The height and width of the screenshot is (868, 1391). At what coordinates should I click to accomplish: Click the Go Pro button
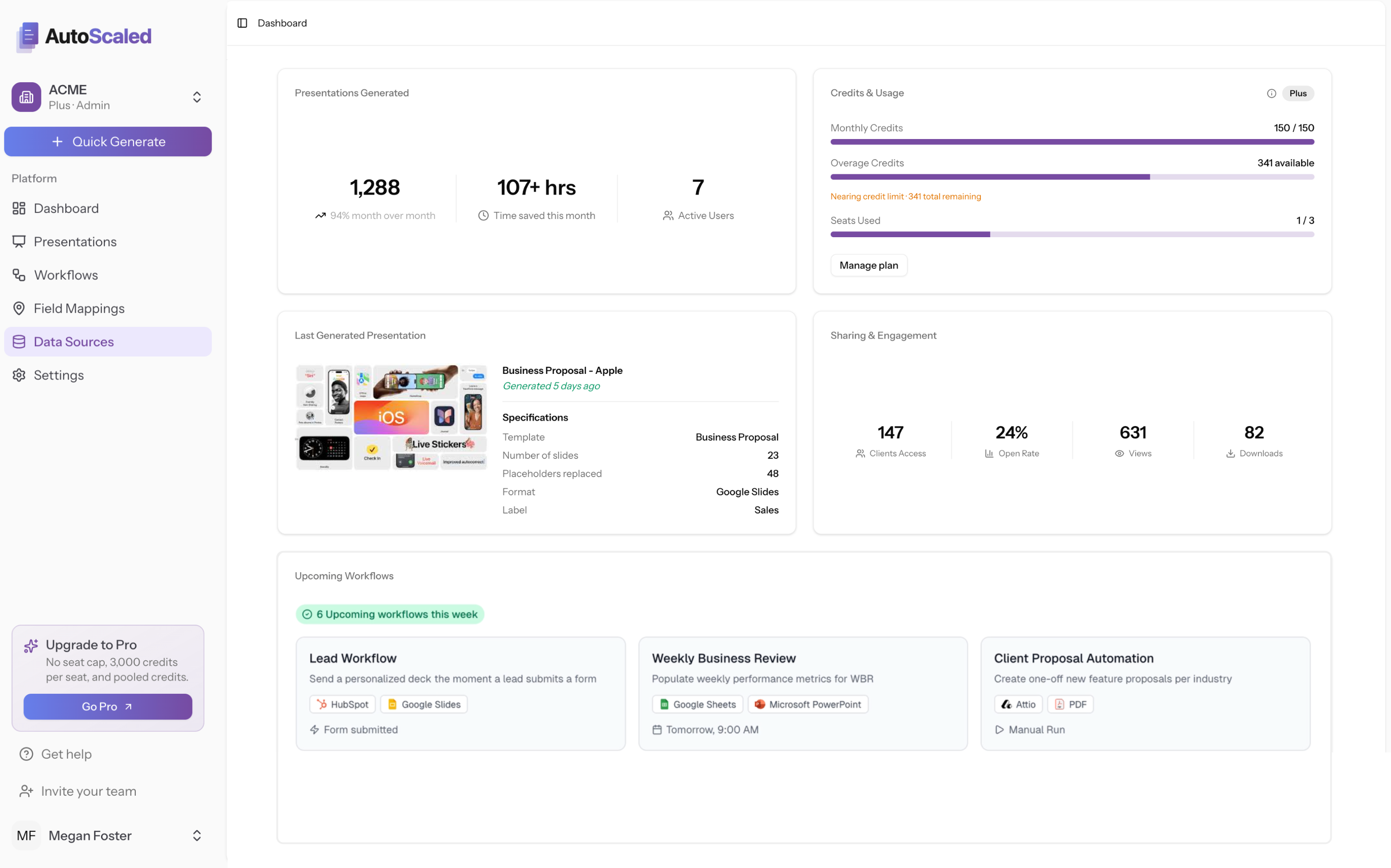click(x=108, y=706)
